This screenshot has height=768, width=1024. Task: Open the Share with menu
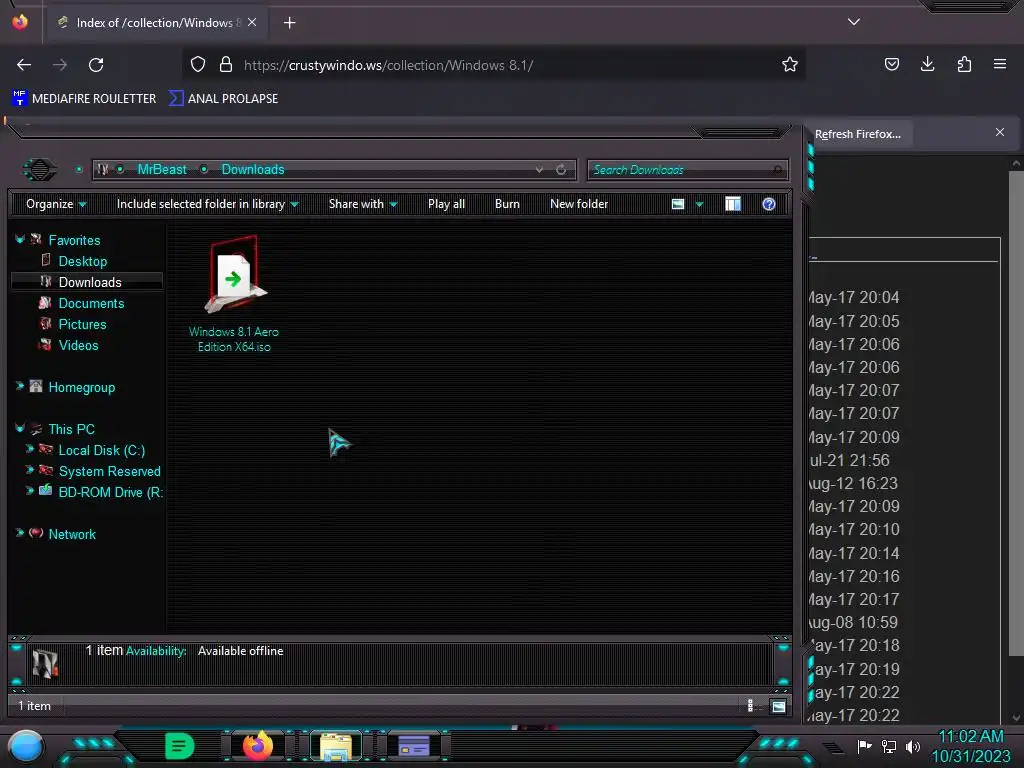[x=363, y=204]
